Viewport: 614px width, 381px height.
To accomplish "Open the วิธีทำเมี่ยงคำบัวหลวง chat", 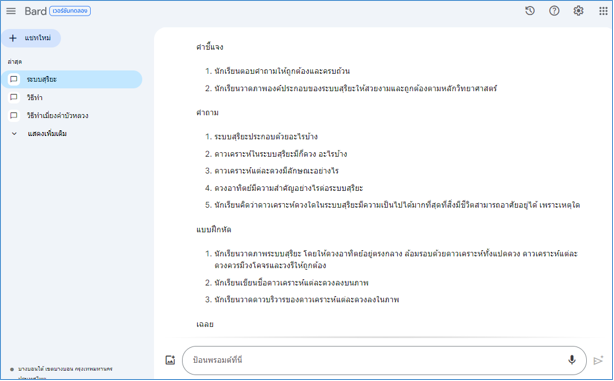I will point(72,116).
